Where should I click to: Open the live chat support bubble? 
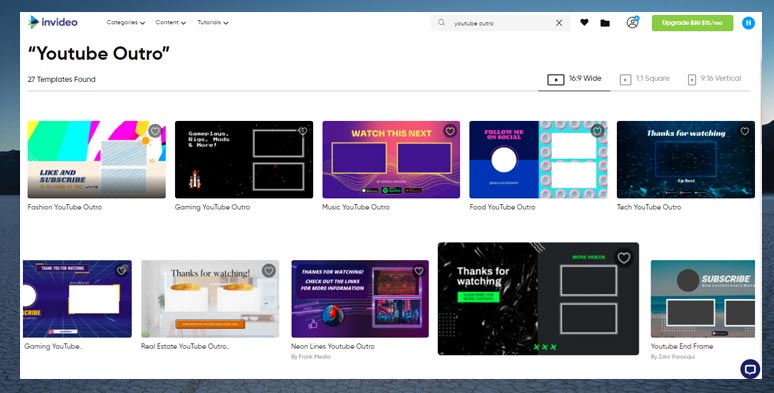point(750,369)
